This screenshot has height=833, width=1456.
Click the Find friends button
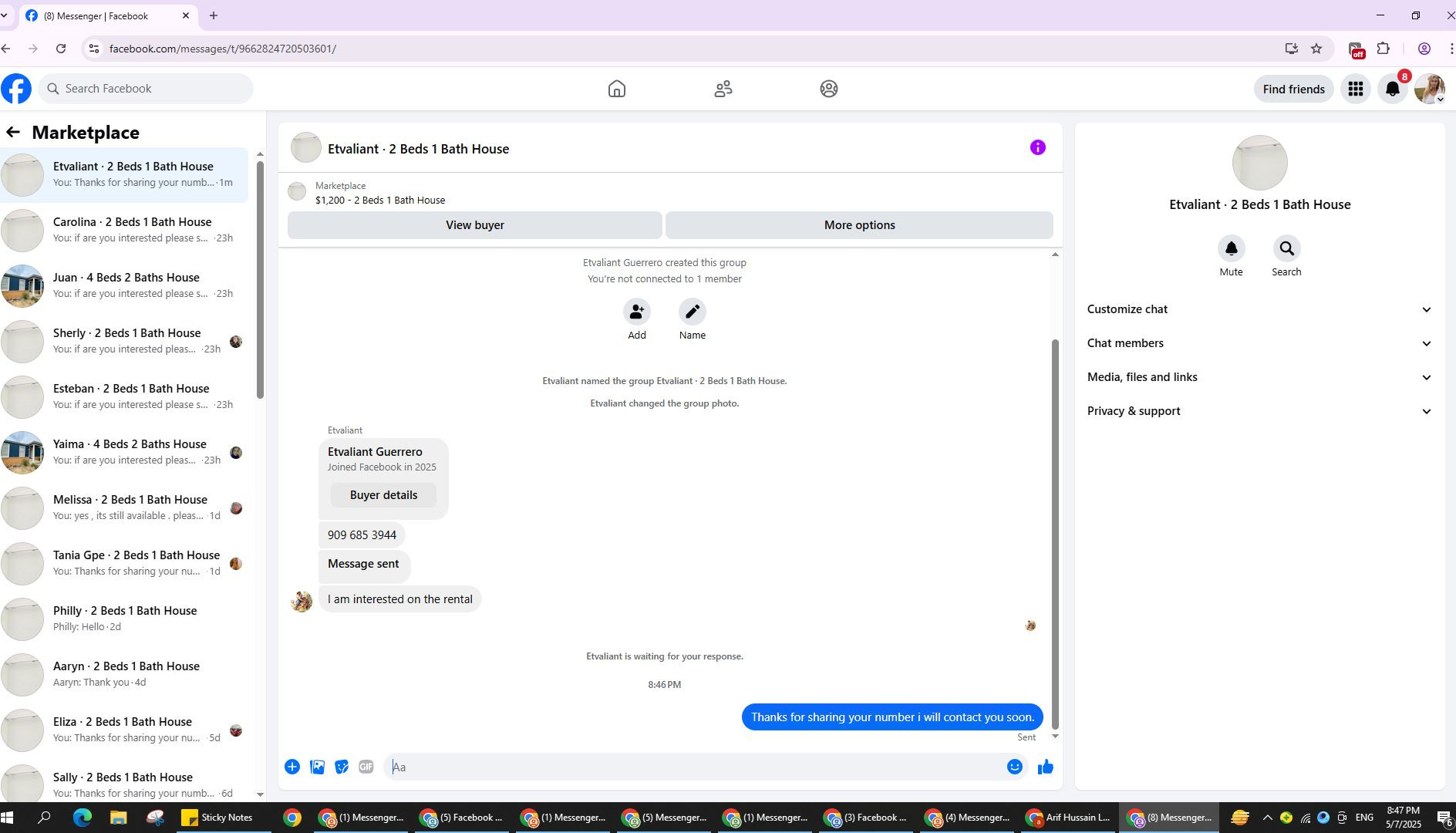pyautogui.click(x=1293, y=89)
